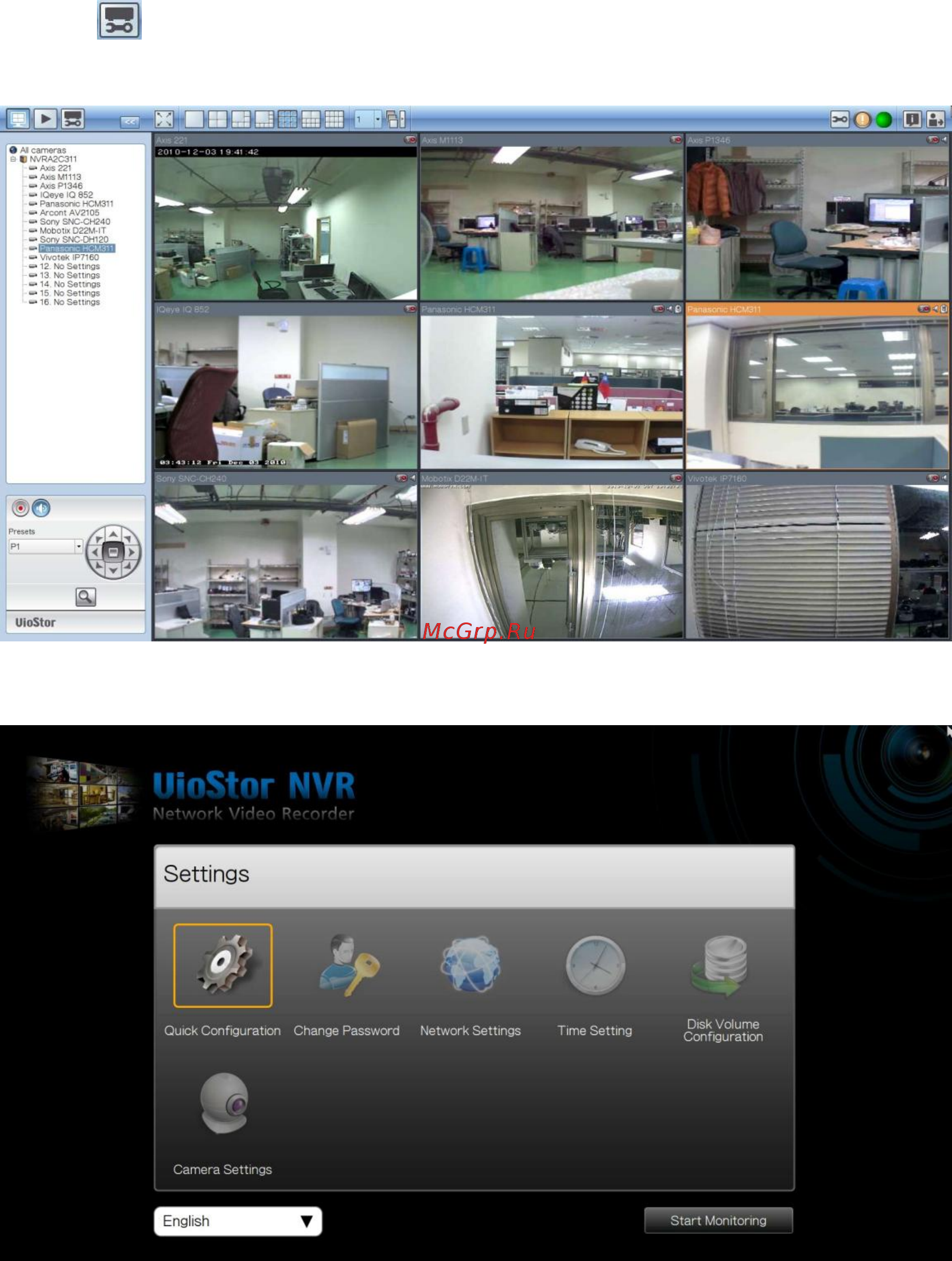Screen dimensions: 952x1261
Task: Select IQeye IQ 852 in the tree
Action: coord(66,195)
